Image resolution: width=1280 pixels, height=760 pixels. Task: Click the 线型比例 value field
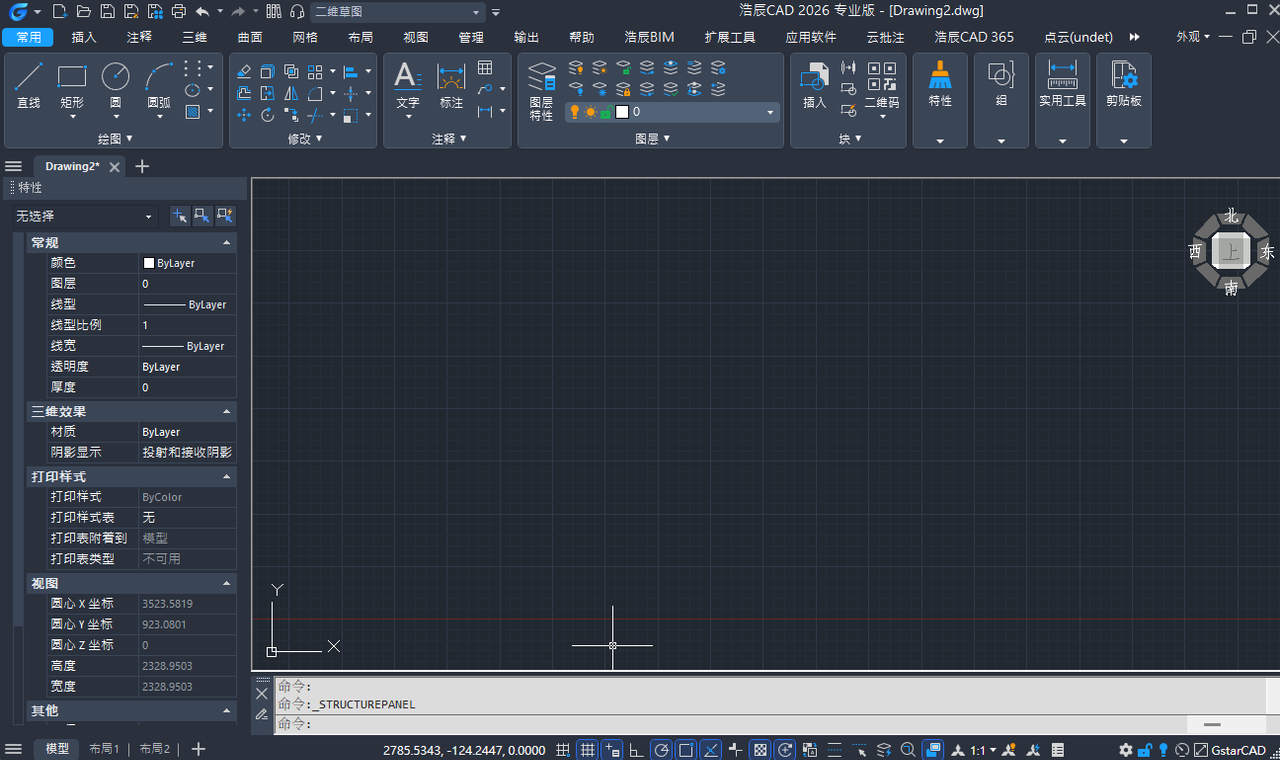tap(187, 325)
